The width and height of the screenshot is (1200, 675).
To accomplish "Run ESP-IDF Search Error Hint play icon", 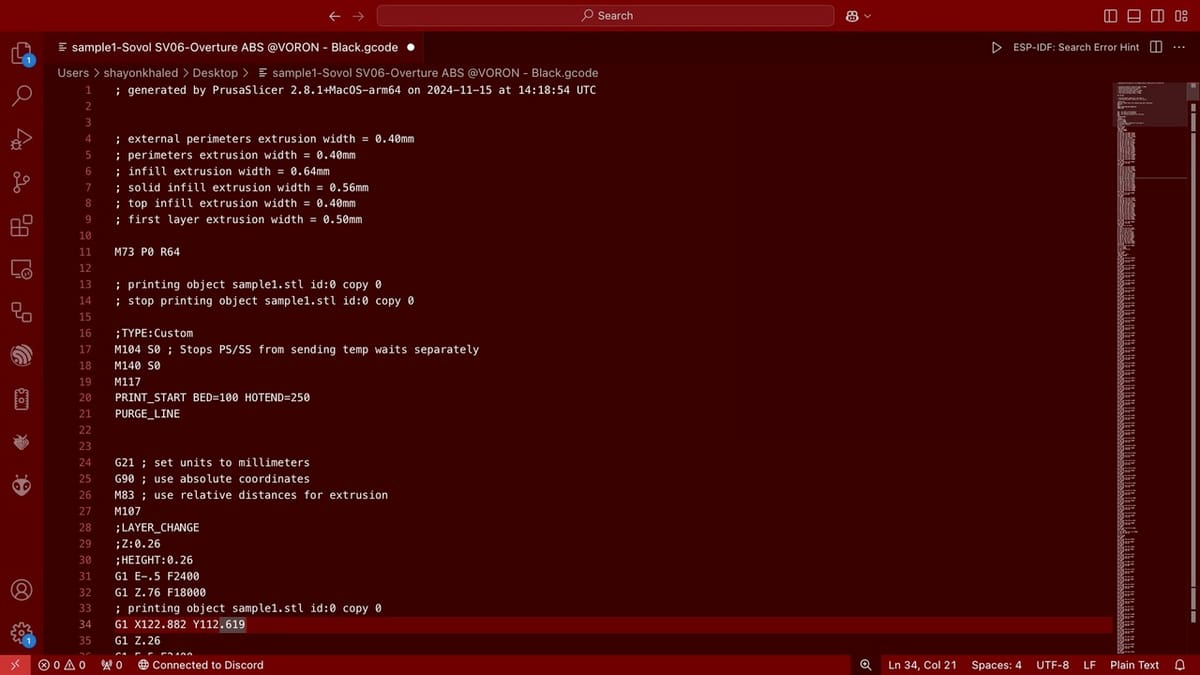I will pyautogui.click(x=996, y=47).
